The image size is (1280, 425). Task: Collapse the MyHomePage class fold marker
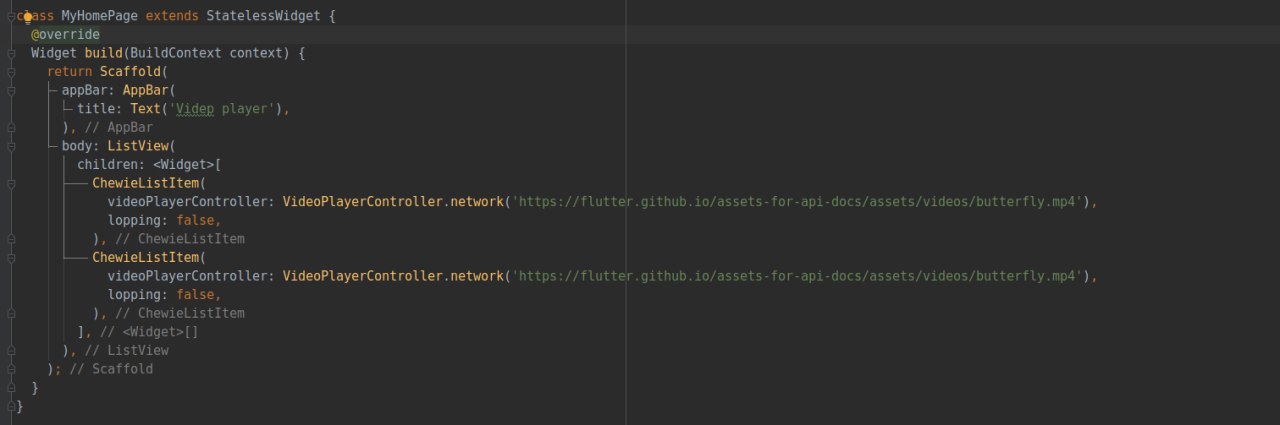11,17
